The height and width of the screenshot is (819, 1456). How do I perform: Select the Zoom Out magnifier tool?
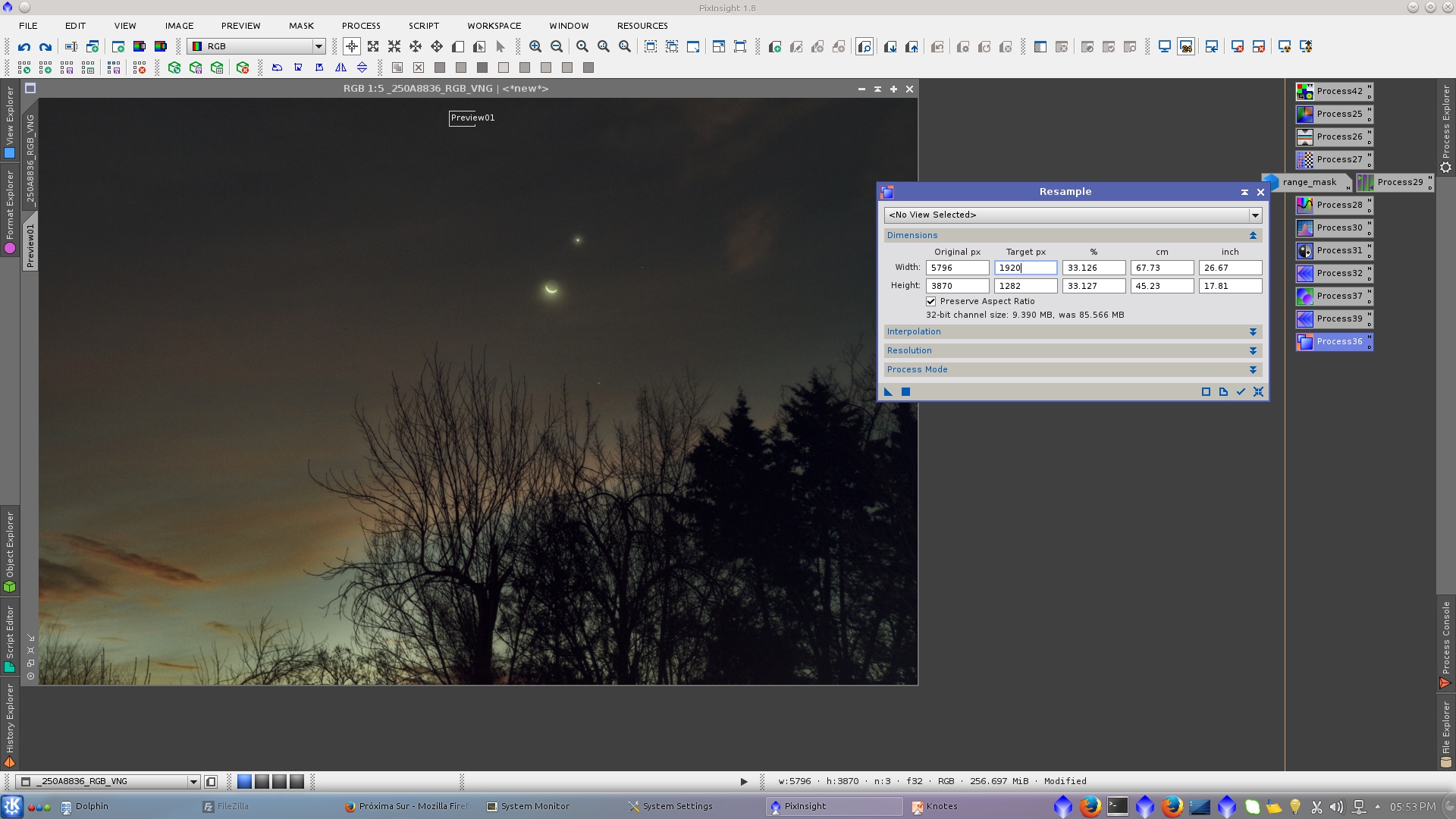click(557, 47)
